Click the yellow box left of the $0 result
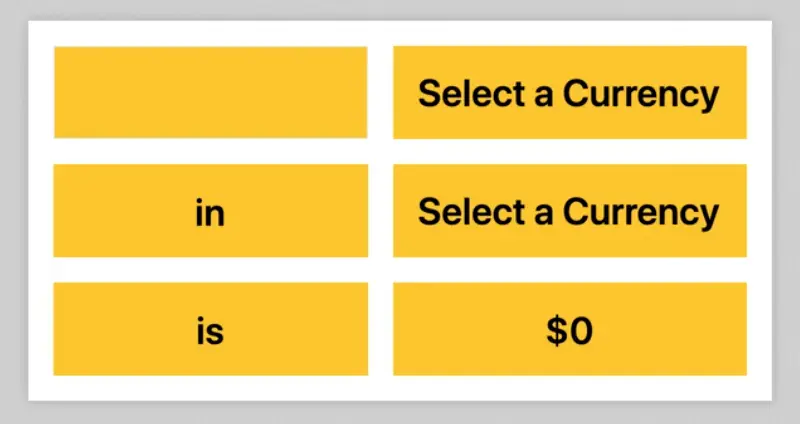Viewport: 800px width, 424px height. (x=210, y=330)
